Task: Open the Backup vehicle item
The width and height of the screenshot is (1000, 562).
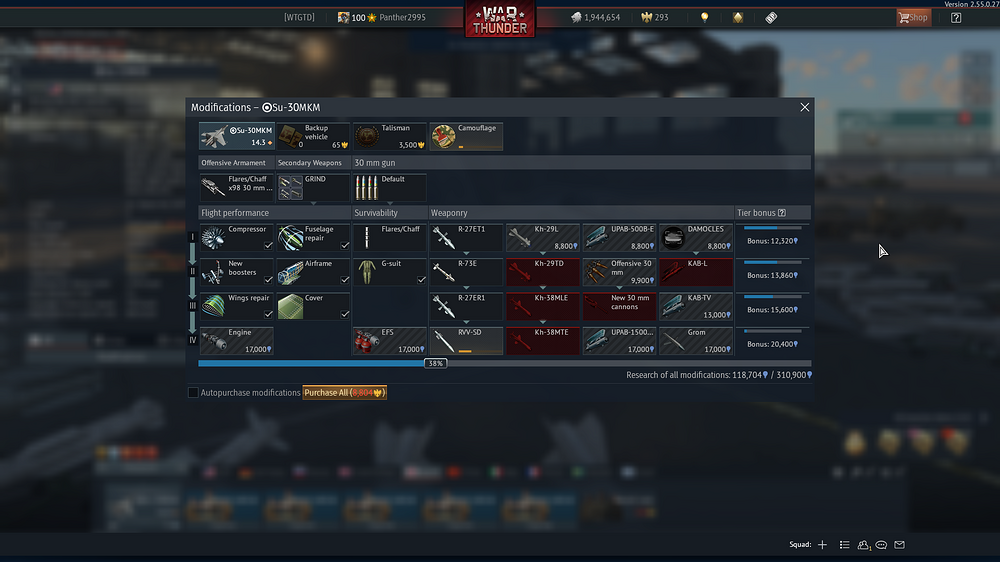Action: [x=313, y=137]
